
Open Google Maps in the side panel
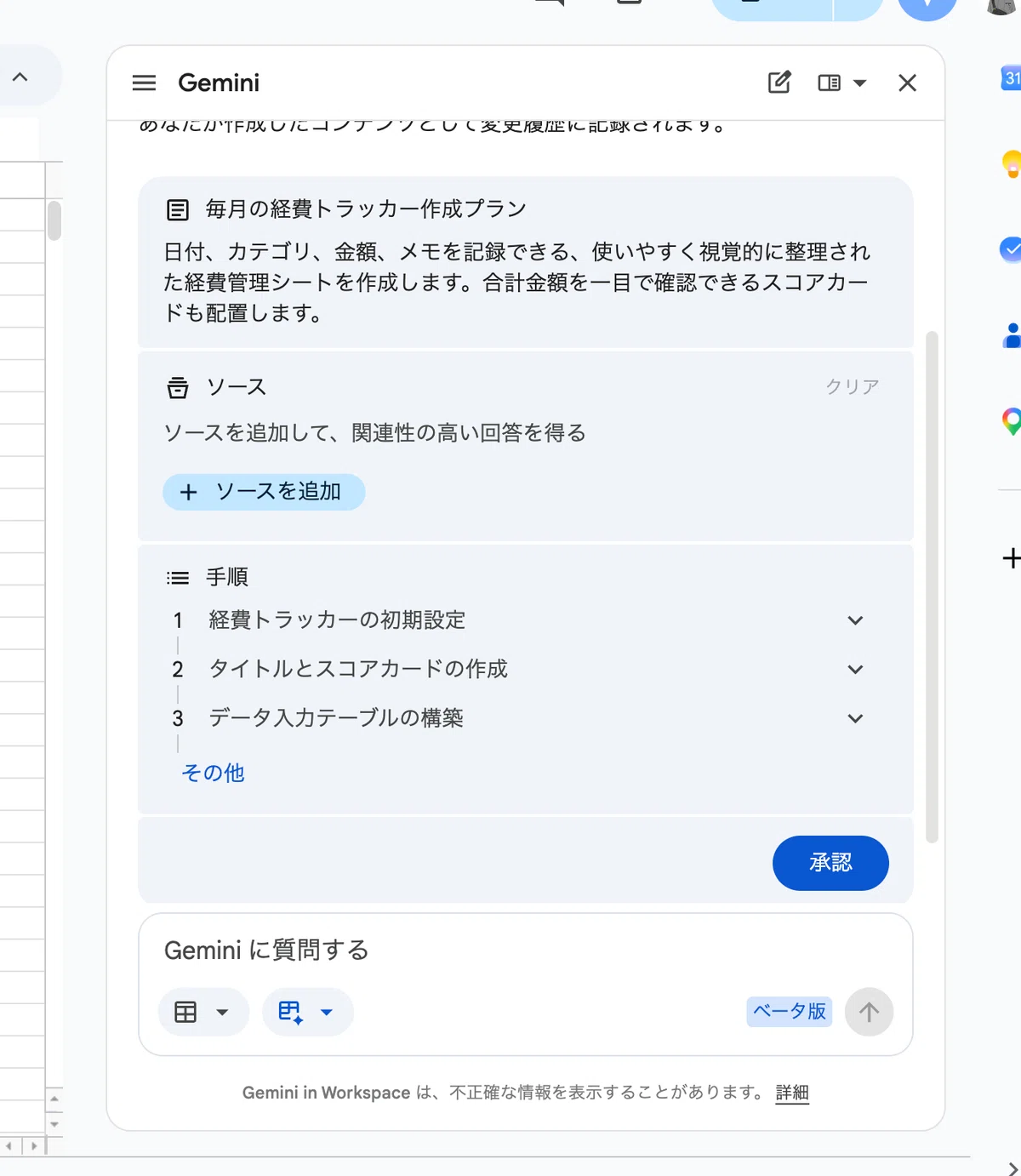(1012, 421)
